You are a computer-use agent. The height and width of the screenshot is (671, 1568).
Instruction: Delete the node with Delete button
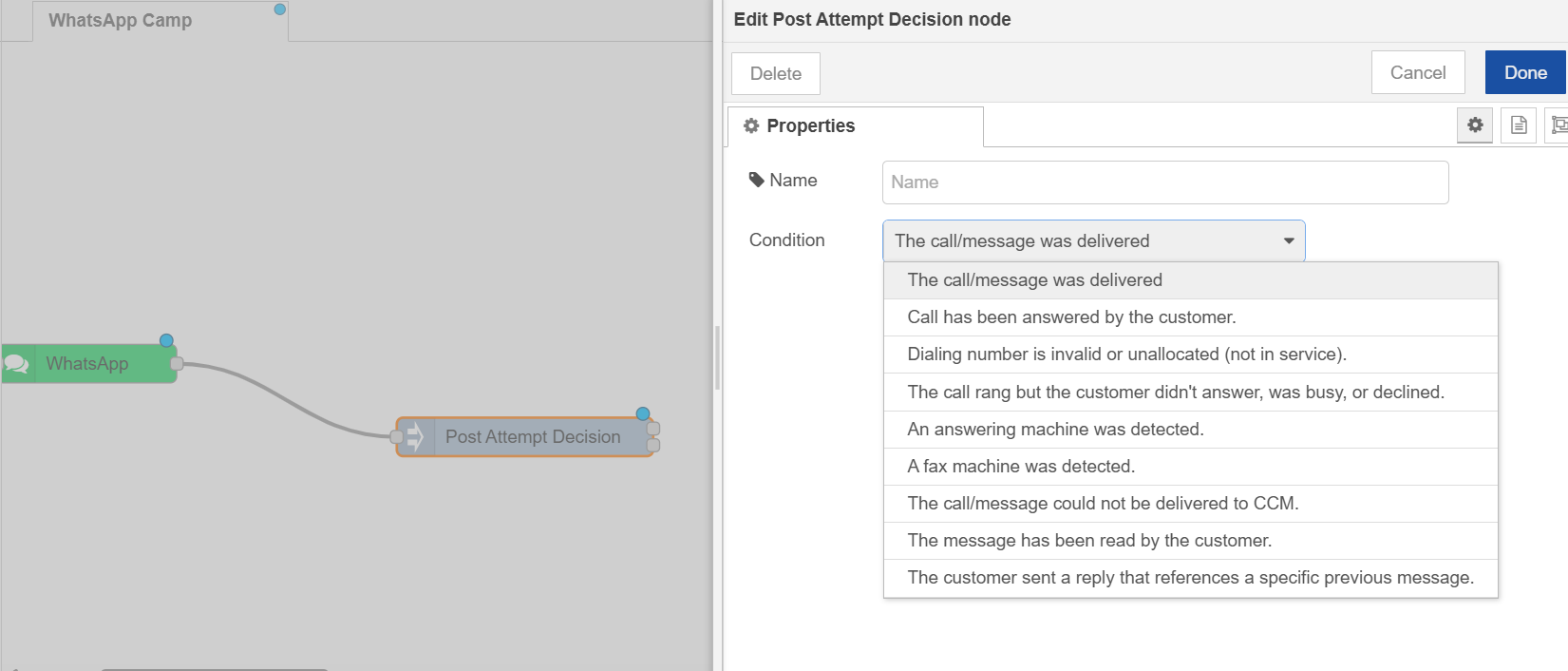775,74
